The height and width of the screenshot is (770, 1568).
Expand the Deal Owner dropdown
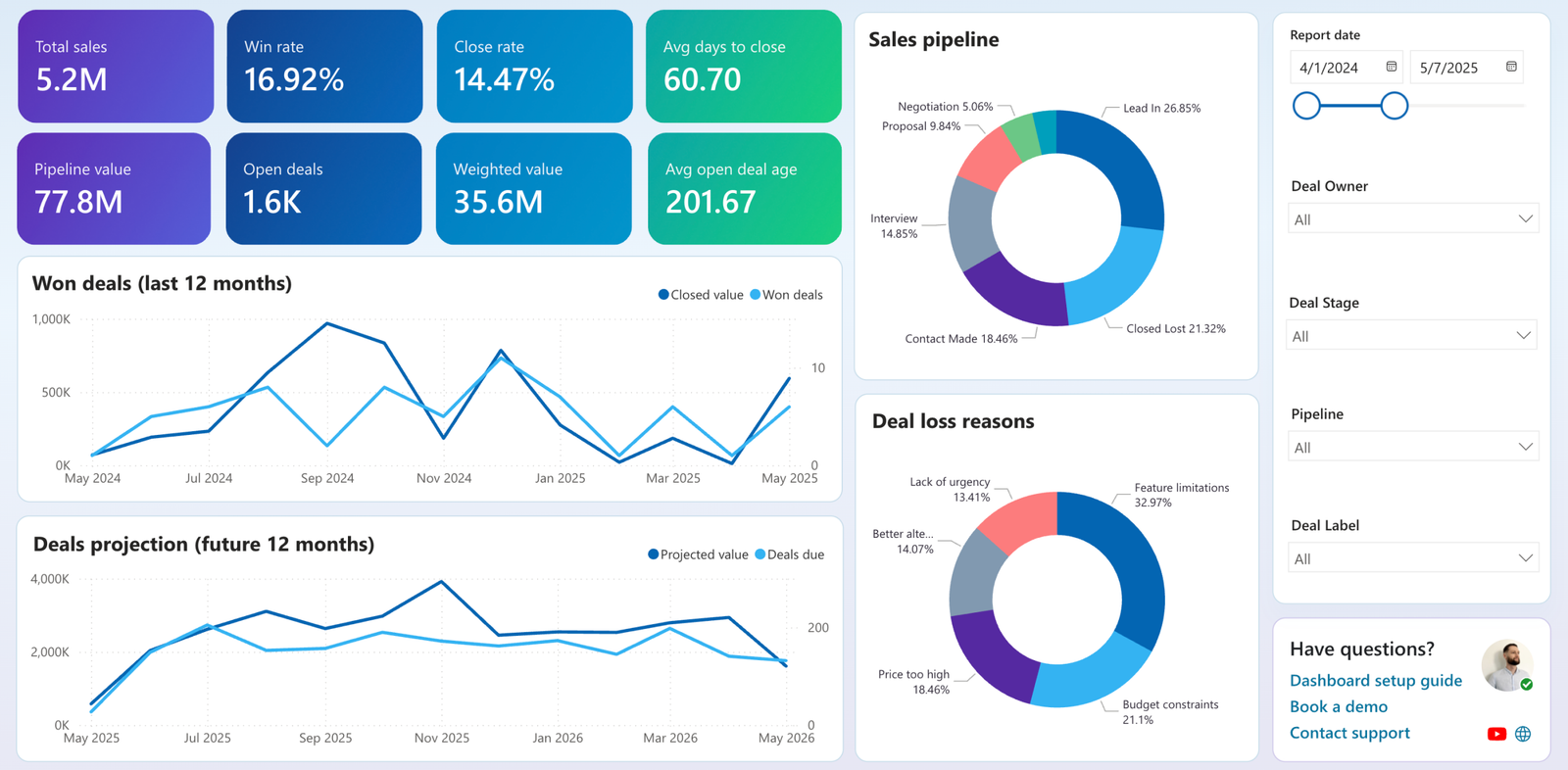(1412, 218)
